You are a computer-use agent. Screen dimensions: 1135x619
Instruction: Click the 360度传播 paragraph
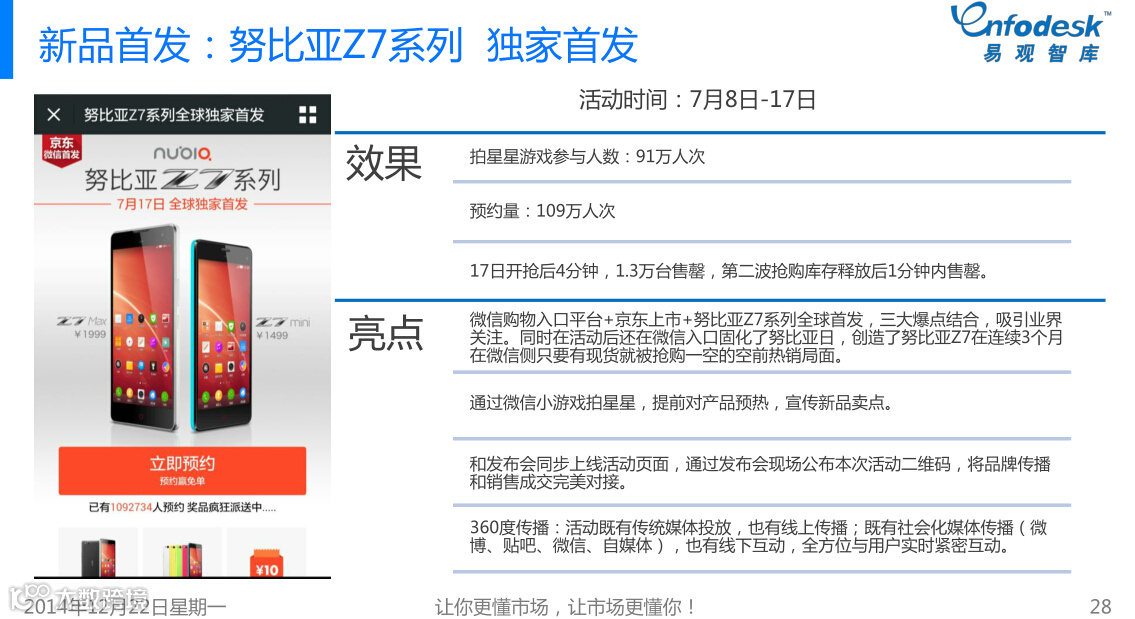coord(758,536)
